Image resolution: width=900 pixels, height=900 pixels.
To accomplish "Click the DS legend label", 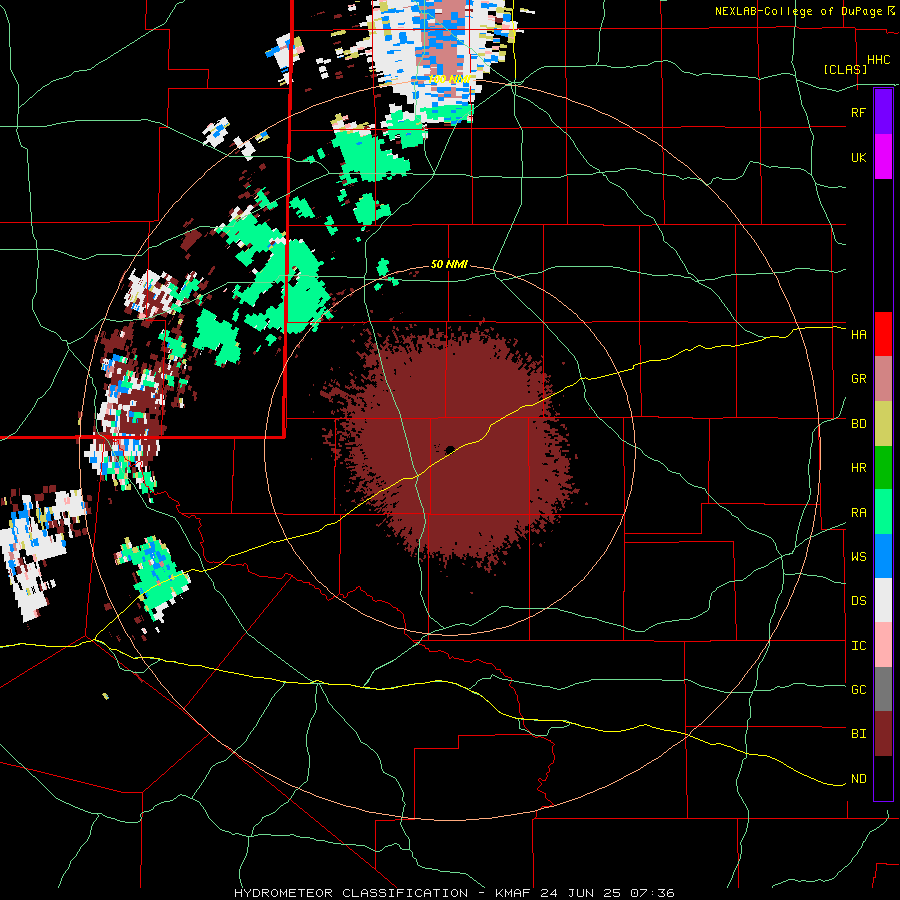I will point(858,601).
